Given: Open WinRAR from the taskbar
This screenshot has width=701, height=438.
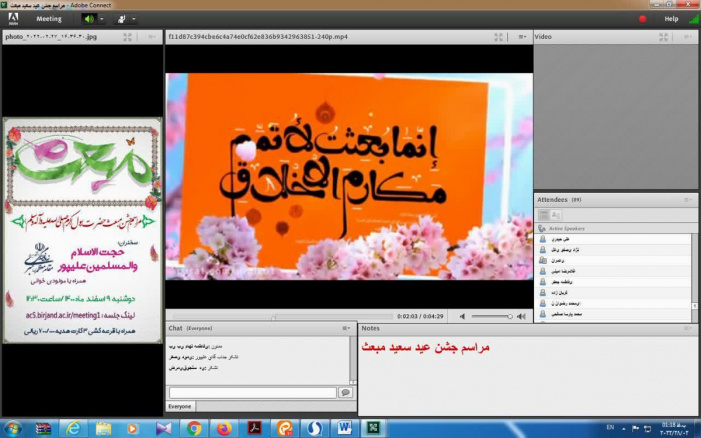Looking at the screenshot, I should click(x=43, y=429).
